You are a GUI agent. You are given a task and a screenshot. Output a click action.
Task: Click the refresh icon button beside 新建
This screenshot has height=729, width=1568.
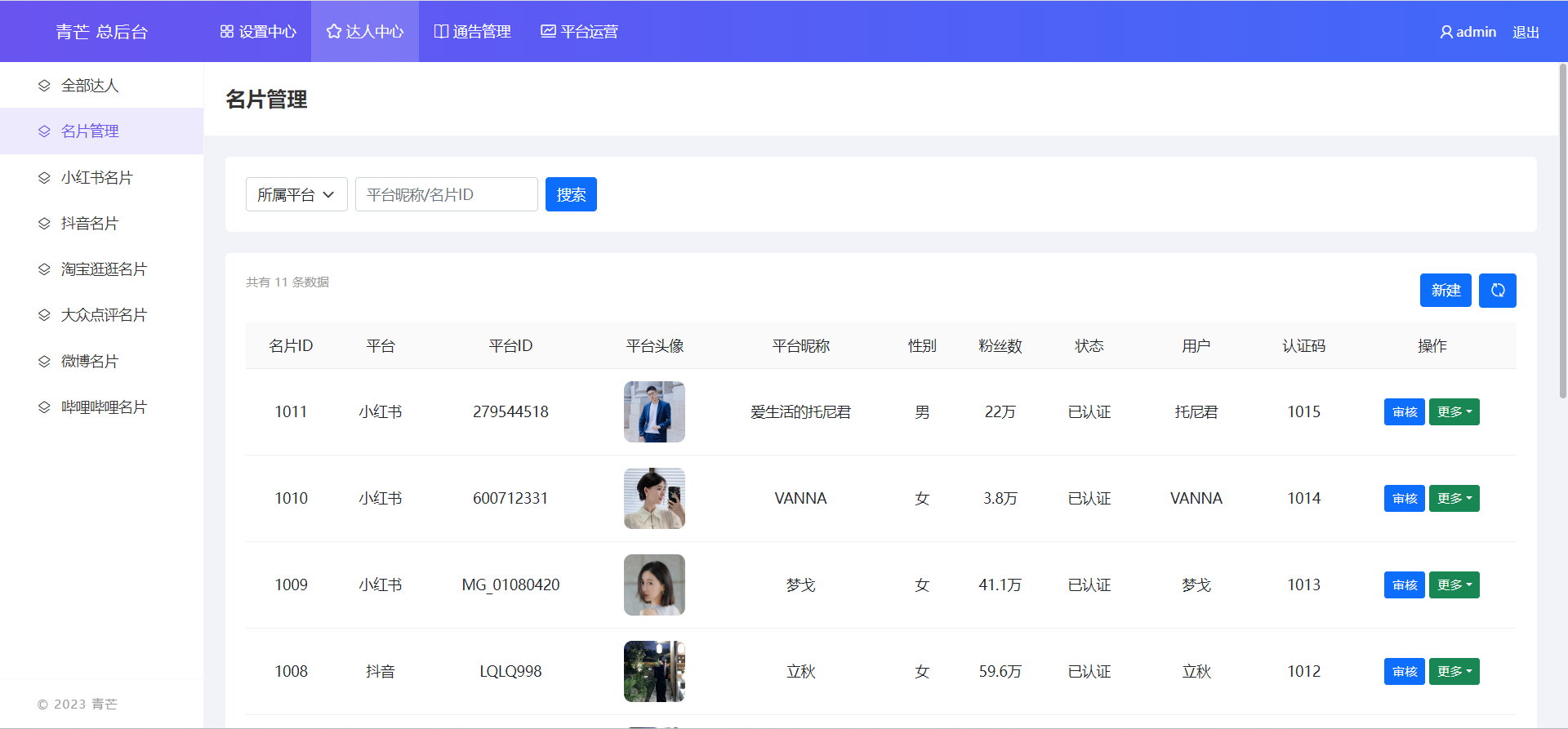coord(1497,291)
